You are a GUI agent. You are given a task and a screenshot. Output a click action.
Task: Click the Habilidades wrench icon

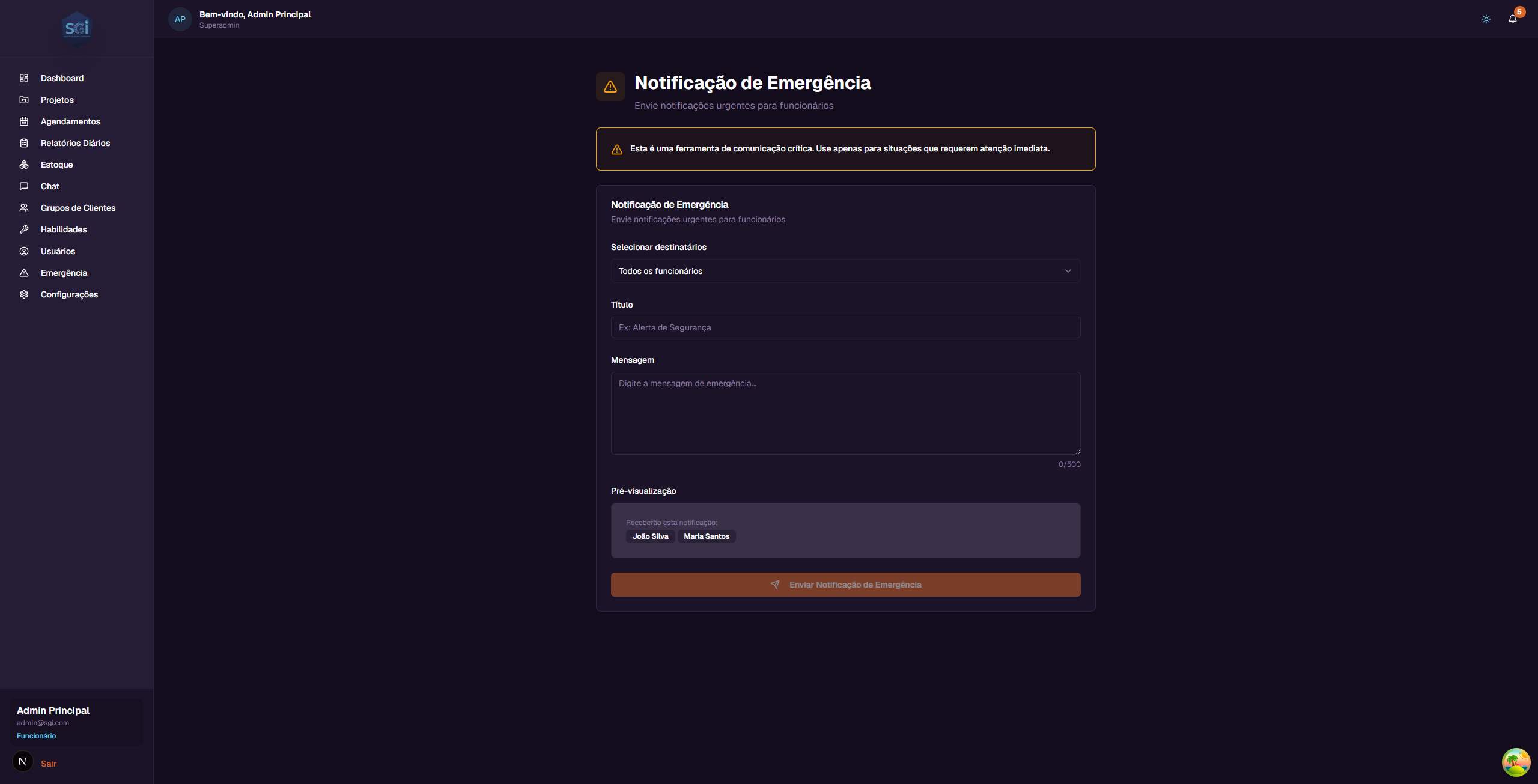click(x=24, y=229)
